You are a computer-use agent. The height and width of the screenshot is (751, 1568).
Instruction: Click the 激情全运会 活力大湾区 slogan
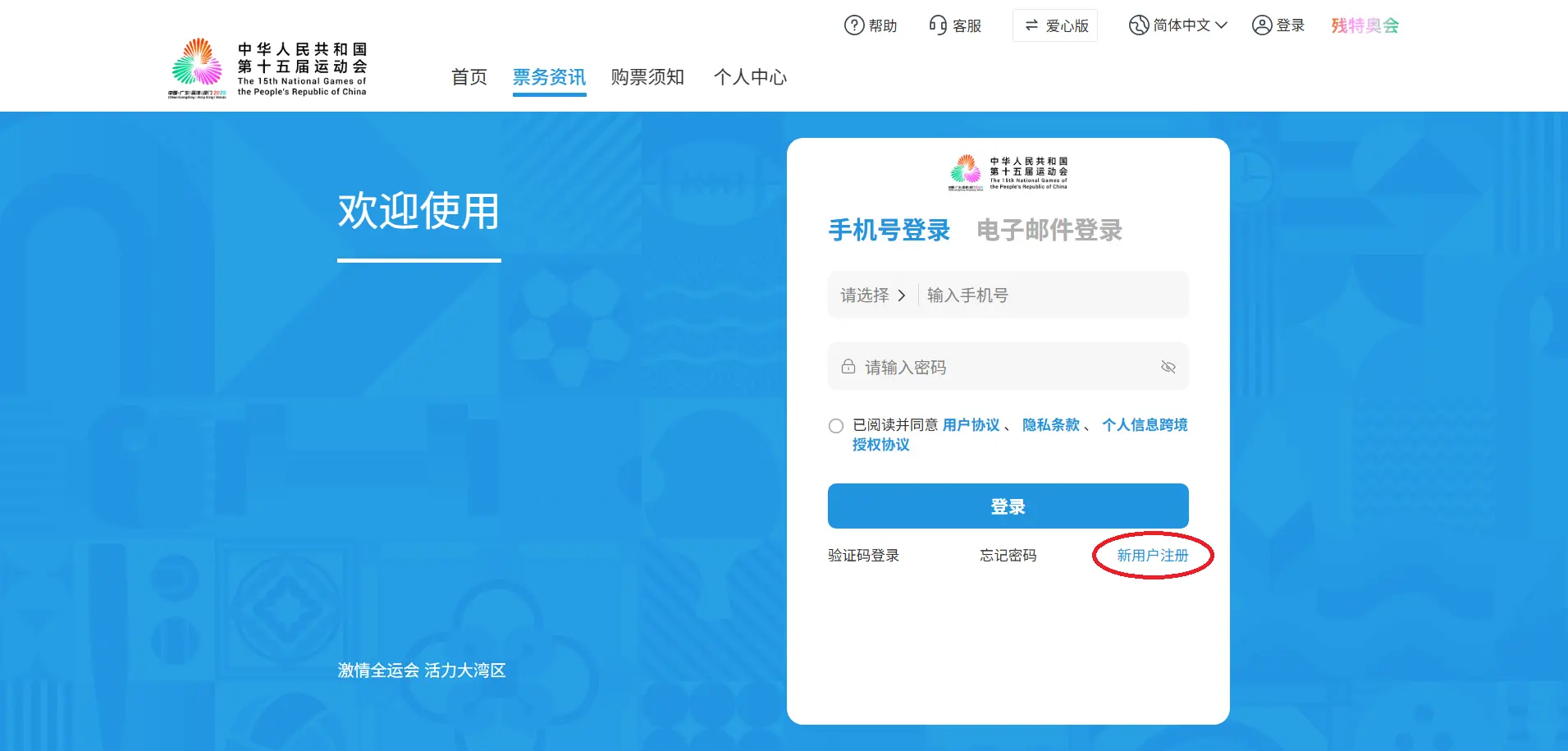[x=422, y=671]
